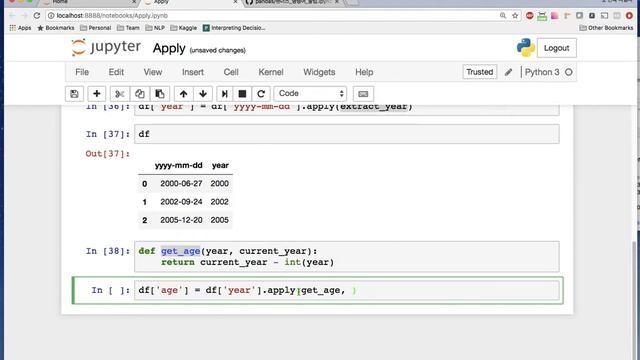
Task: Go back with browser back arrow
Action: coord(12,16)
